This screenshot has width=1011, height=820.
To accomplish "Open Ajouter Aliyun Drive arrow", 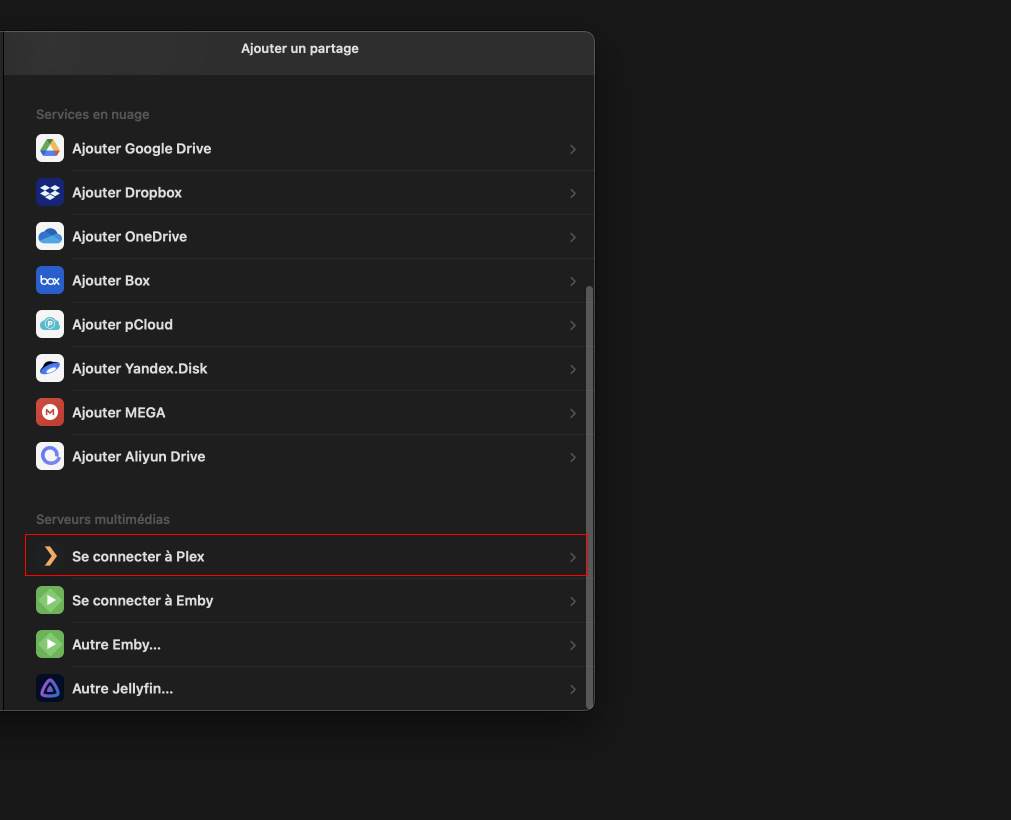I will point(573,457).
